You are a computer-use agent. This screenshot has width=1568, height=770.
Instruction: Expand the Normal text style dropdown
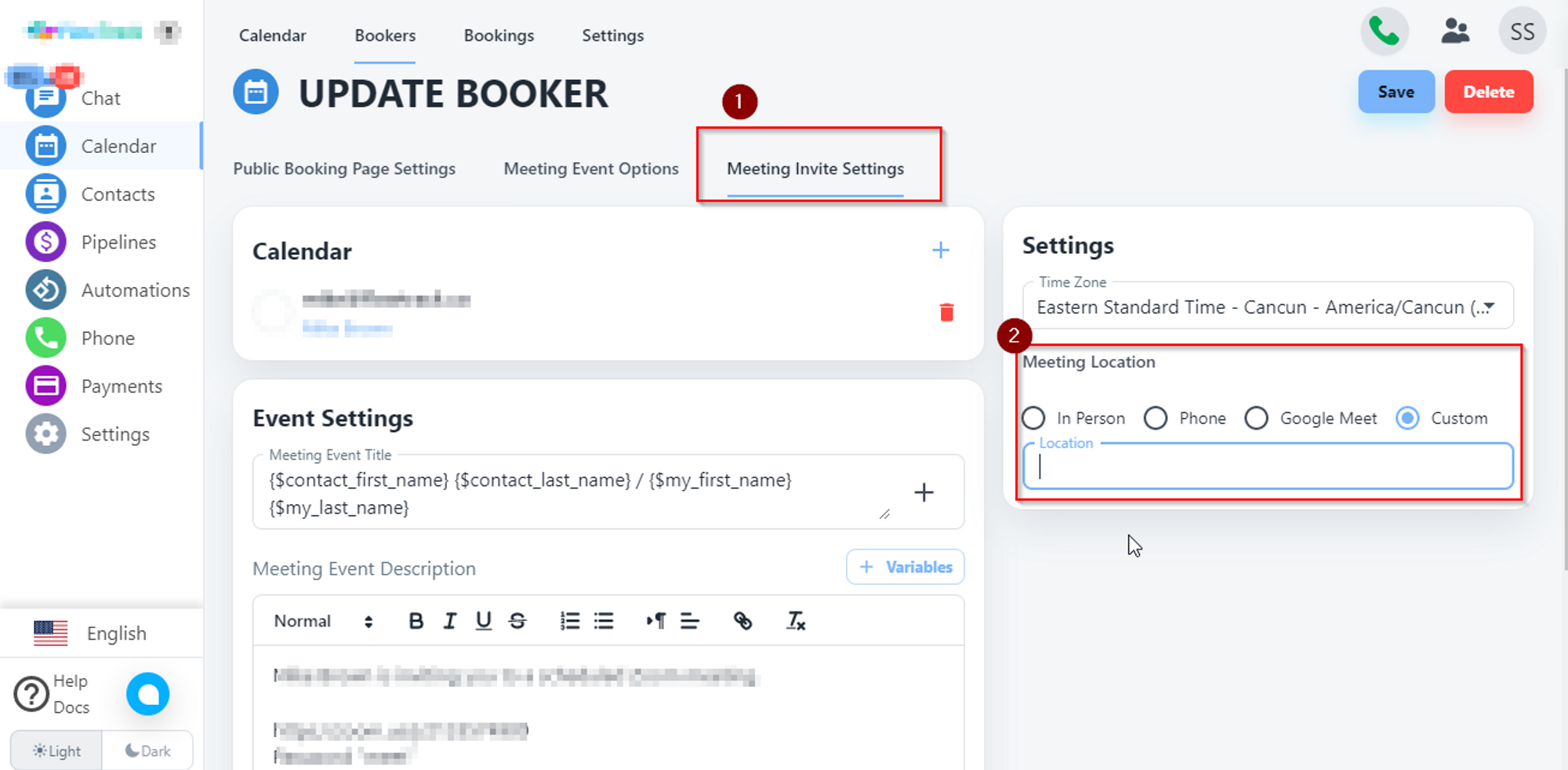coord(322,621)
